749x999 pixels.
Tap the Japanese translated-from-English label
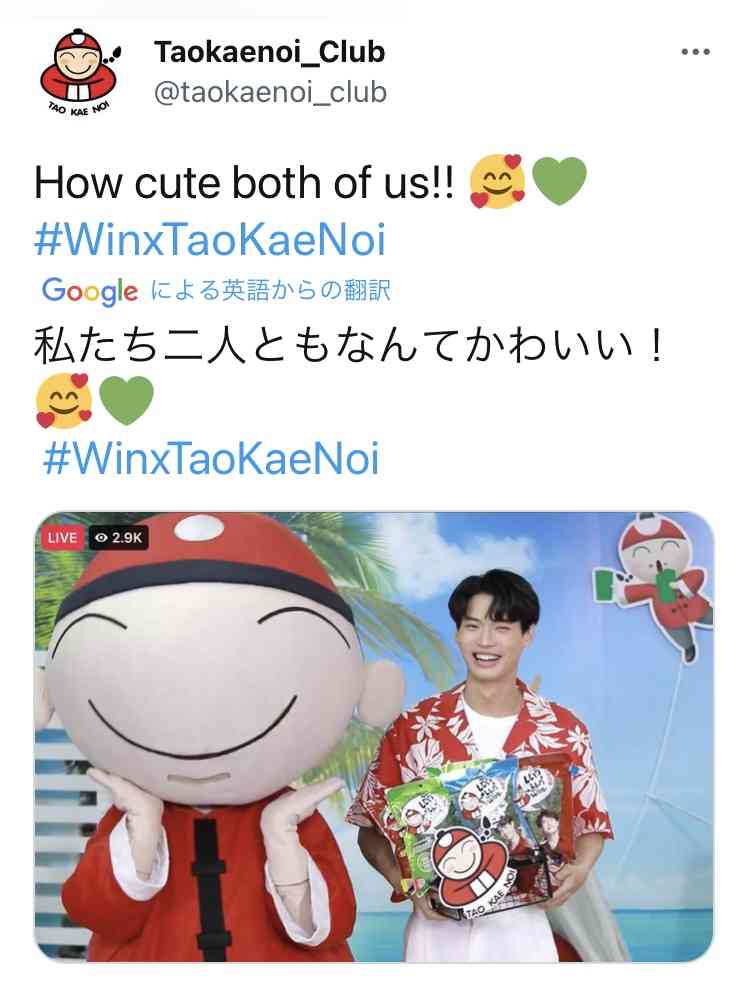[270, 291]
